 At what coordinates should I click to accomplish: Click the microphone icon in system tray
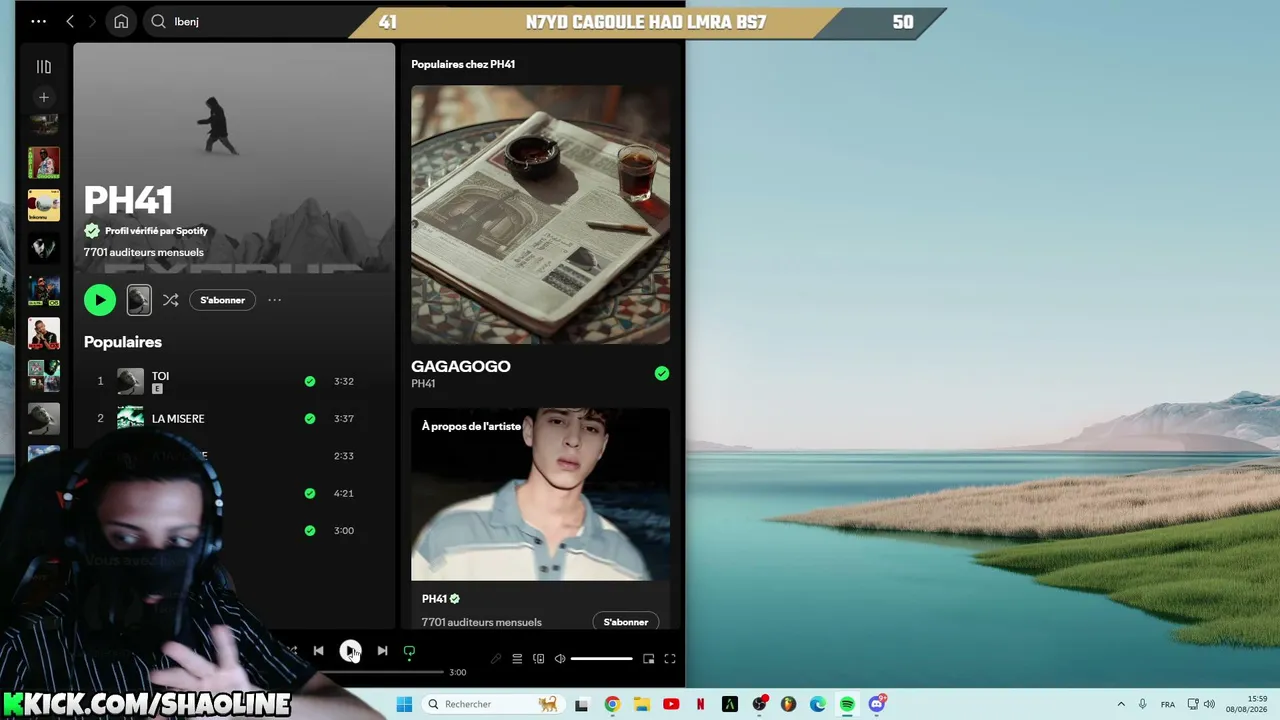[1142, 704]
